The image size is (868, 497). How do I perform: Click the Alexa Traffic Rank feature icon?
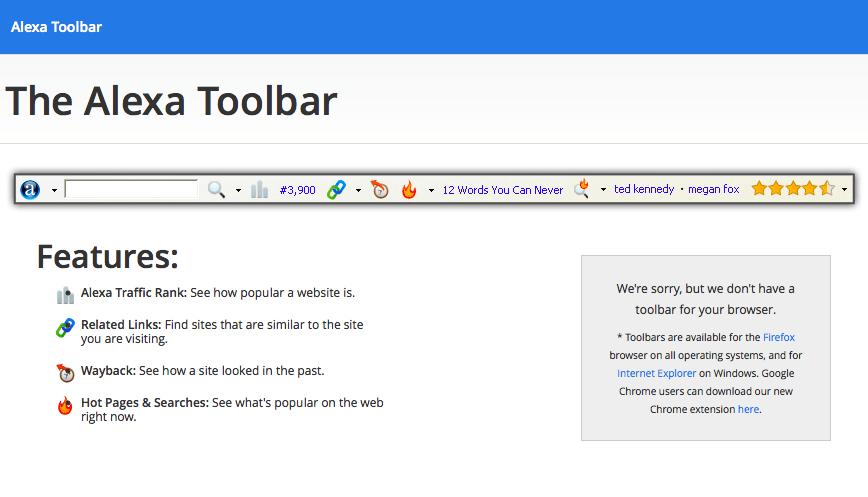pos(65,295)
